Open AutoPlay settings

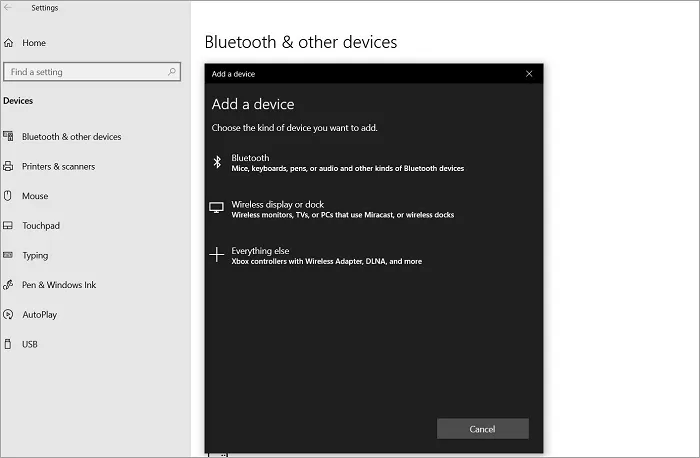[x=40, y=315]
